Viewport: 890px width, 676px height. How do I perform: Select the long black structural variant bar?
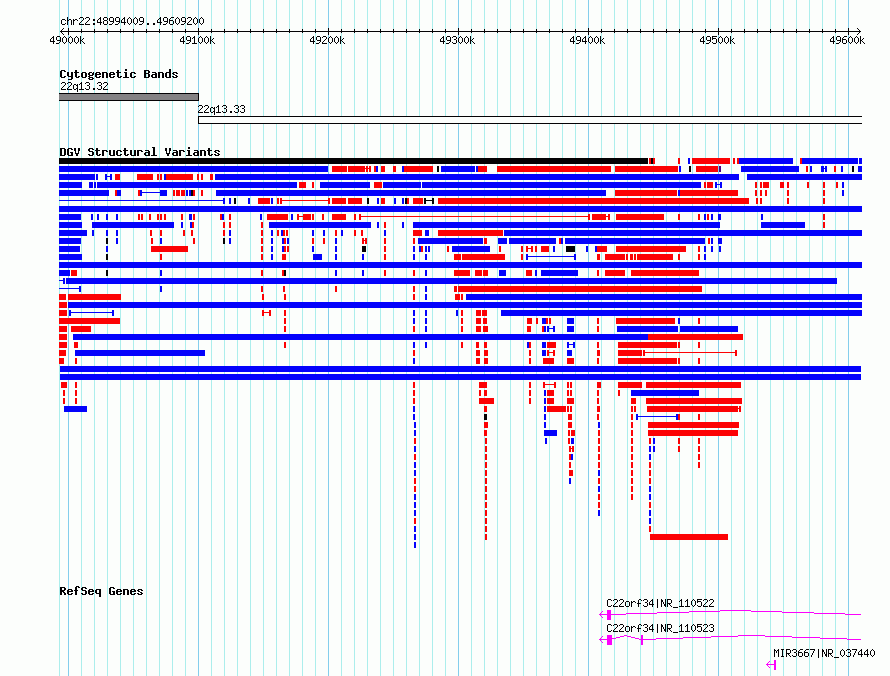(353, 161)
